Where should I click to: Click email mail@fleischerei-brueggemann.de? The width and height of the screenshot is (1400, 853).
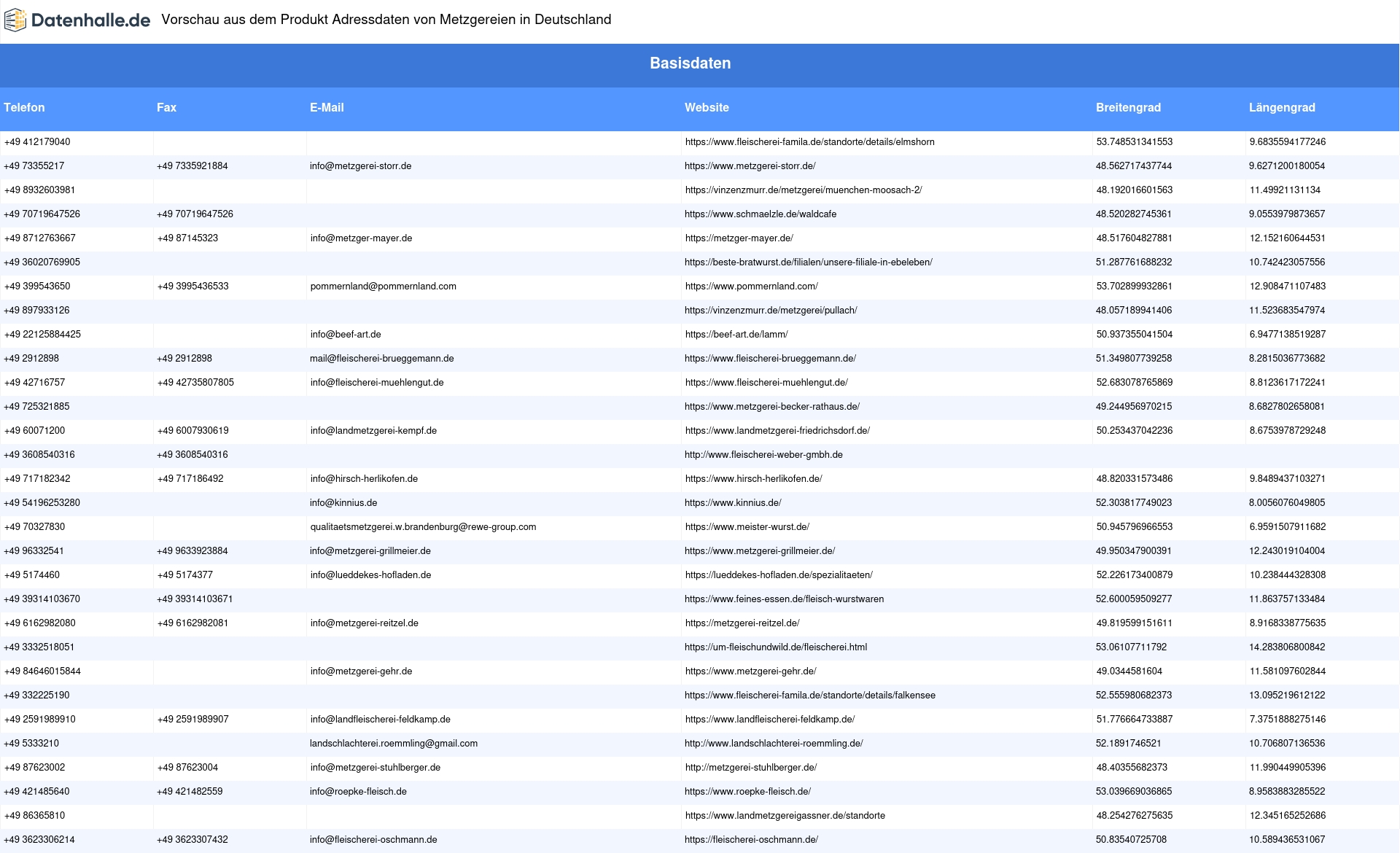tap(382, 359)
